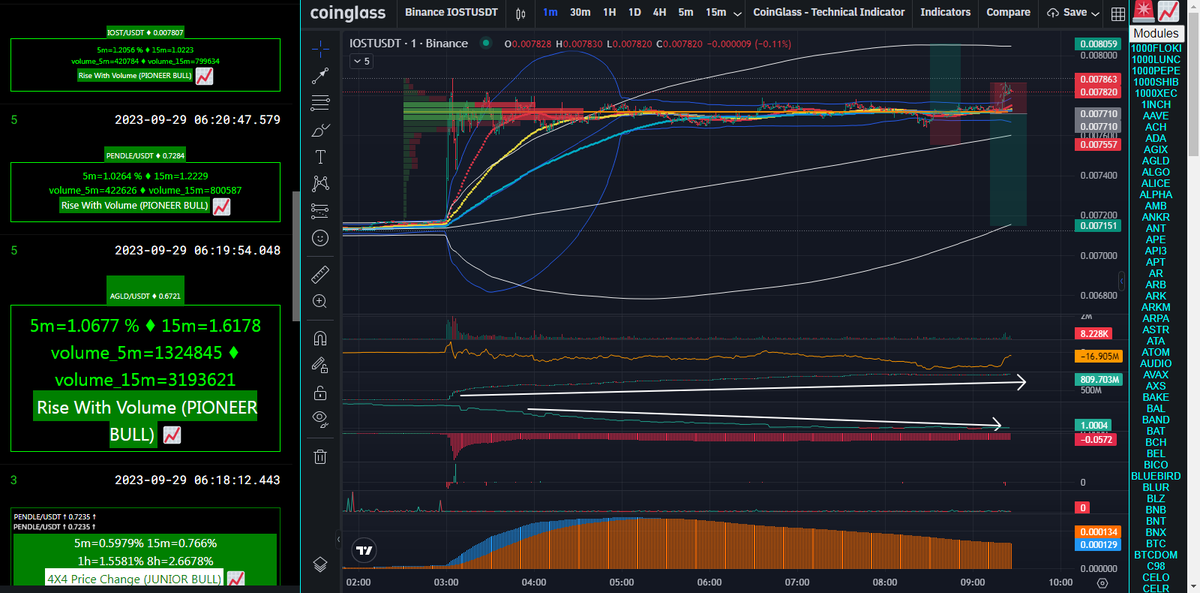Select APT in the coin list
The height and width of the screenshot is (593, 1200).
click(x=1155, y=263)
